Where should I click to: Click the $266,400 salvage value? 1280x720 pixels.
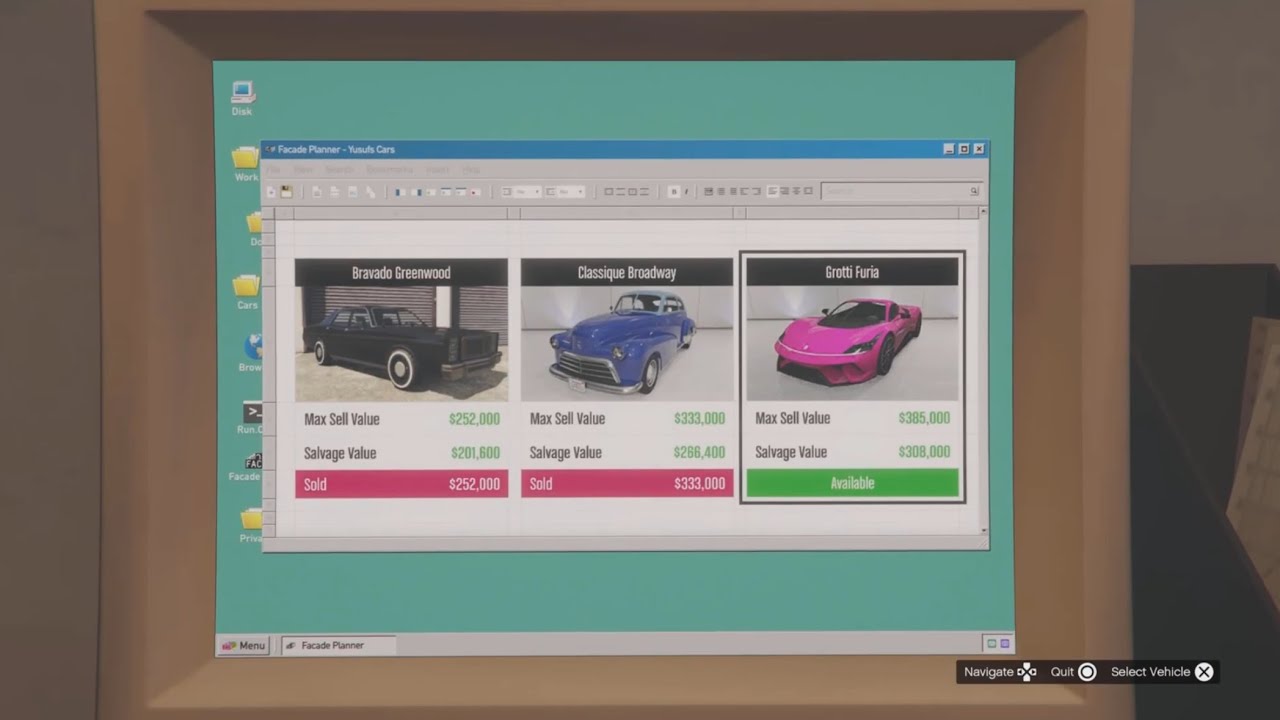click(x=700, y=452)
